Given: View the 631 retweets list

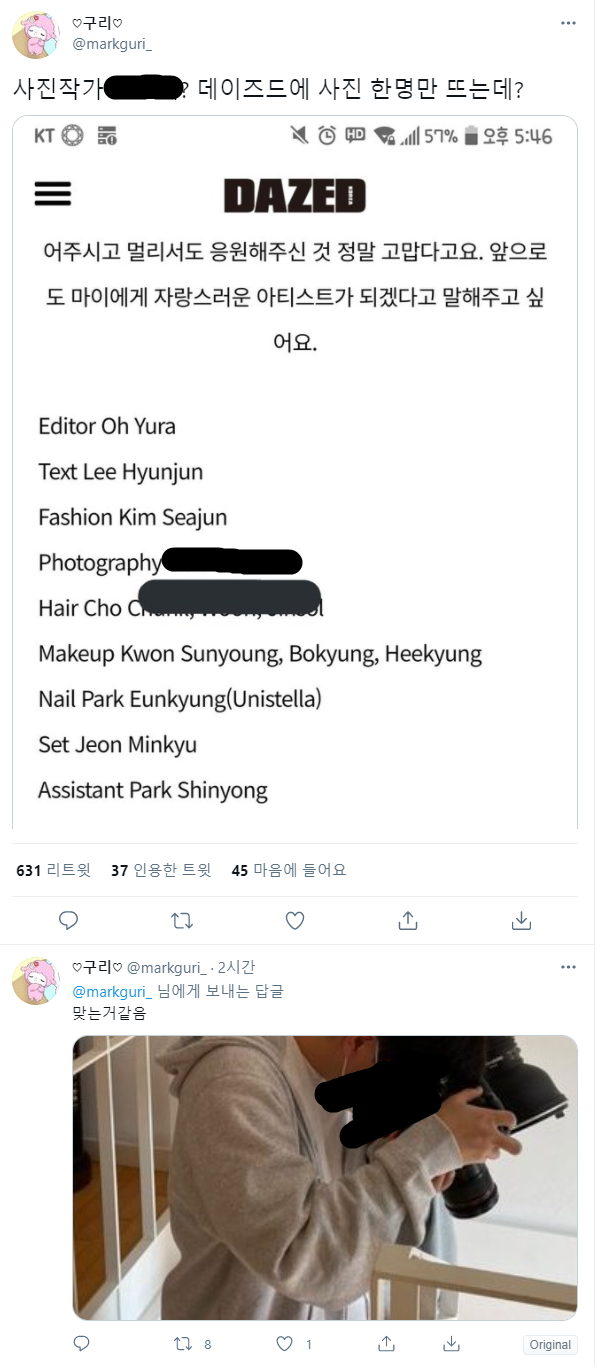Looking at the screenshot, I should [x=54, y=870].
